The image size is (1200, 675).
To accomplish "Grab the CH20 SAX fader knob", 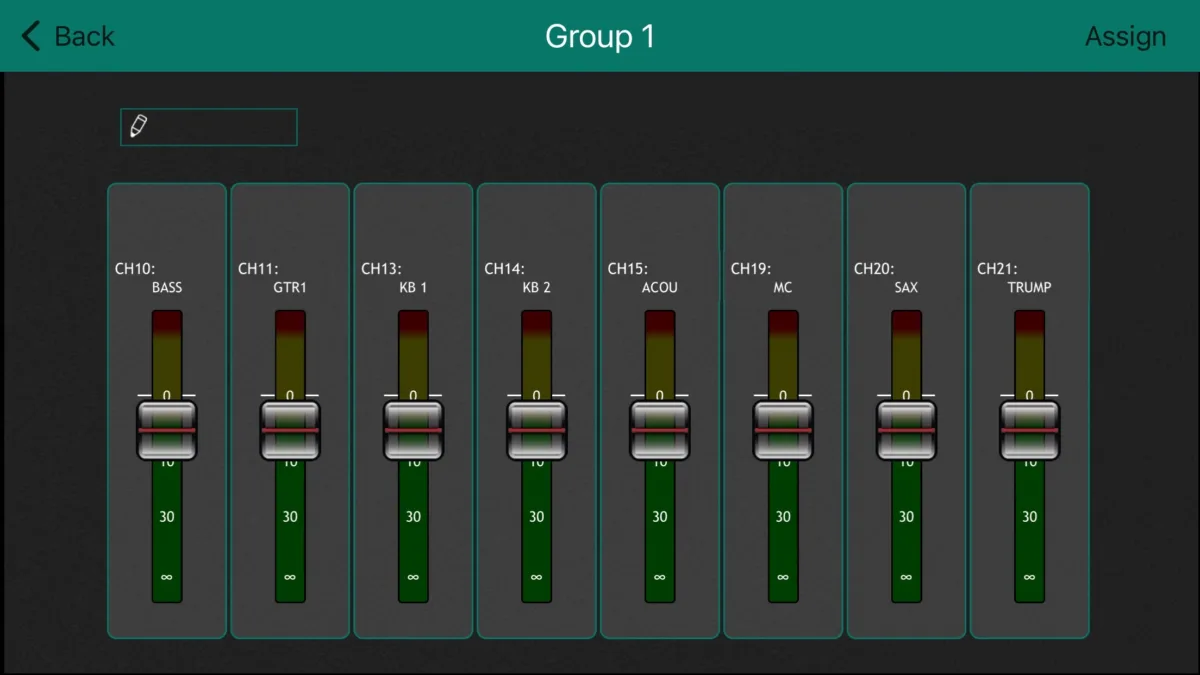I will [906, 430].
